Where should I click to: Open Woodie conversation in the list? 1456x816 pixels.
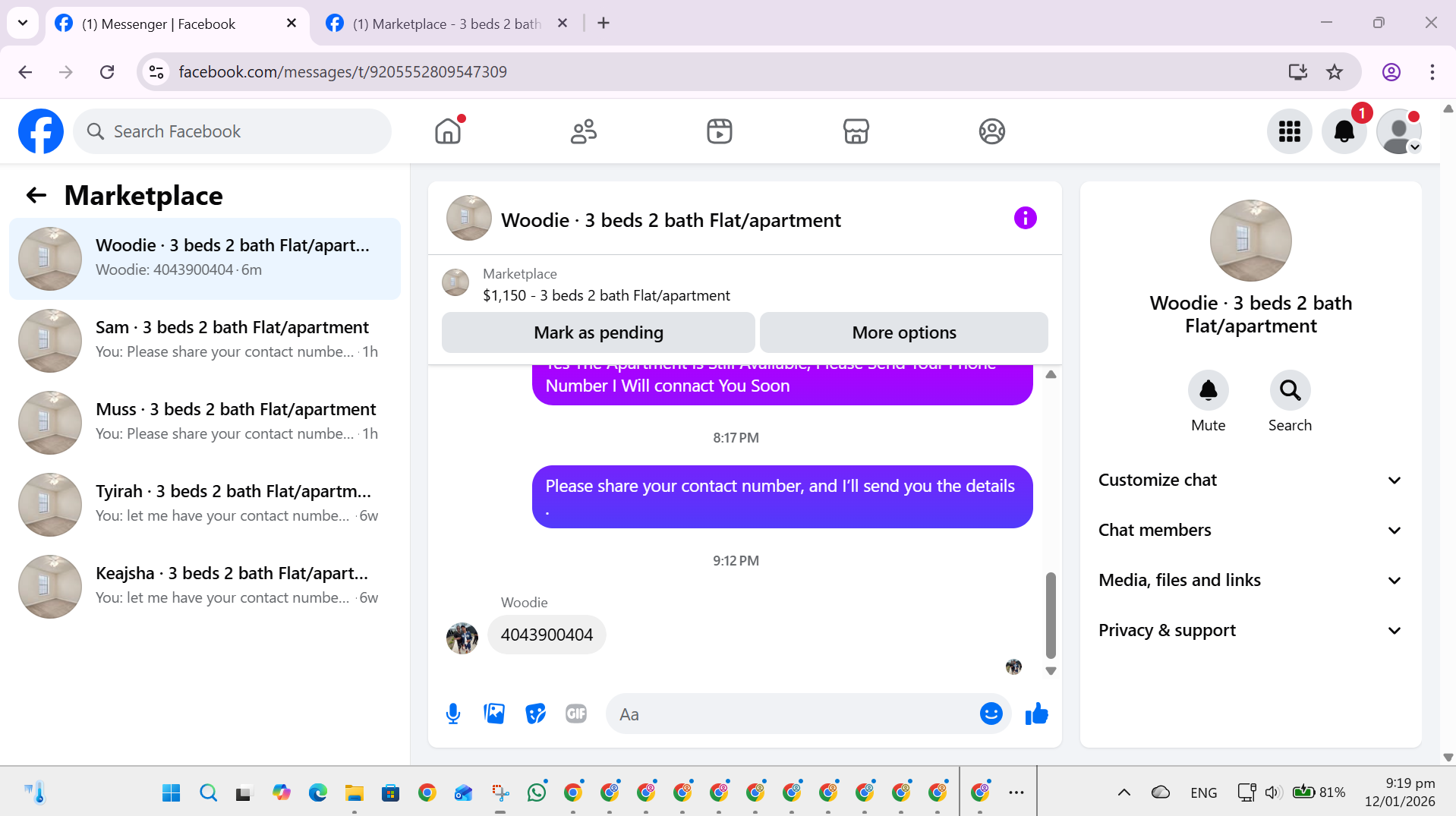pos(205,259)
